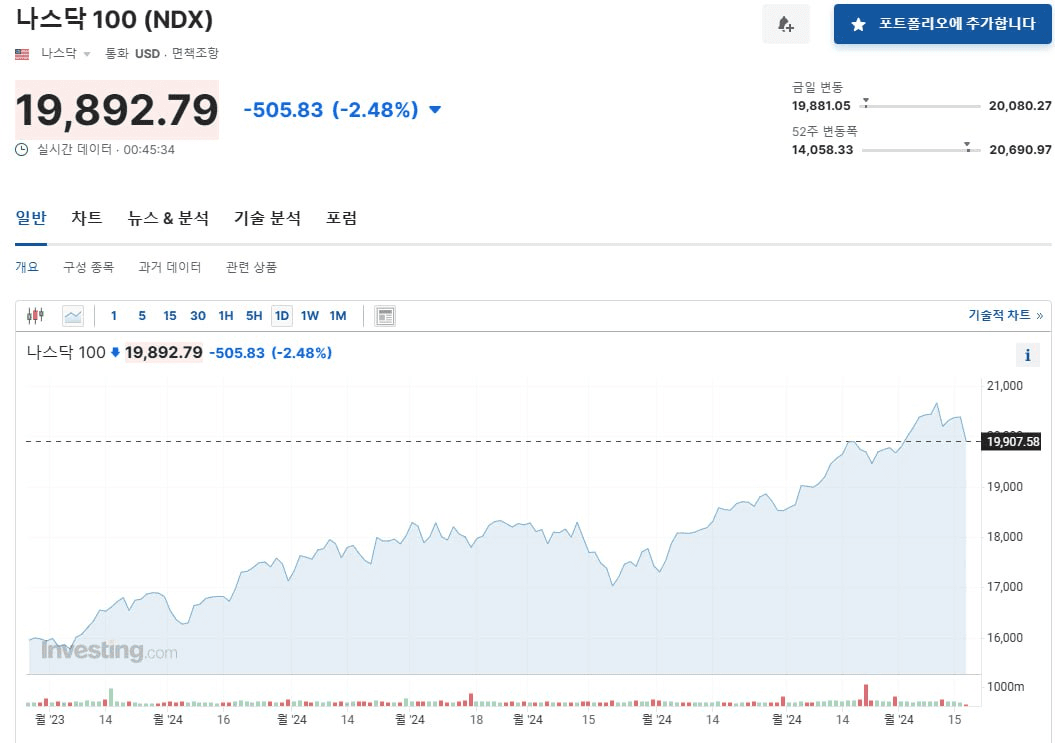This screenshot has width=1055, height=743.
Task: Go to the 기술 분석 tab
Action: 267,218
